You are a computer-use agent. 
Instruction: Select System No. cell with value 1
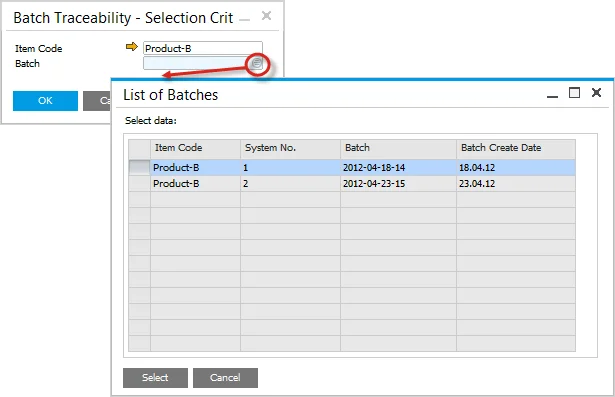point(290,168)
